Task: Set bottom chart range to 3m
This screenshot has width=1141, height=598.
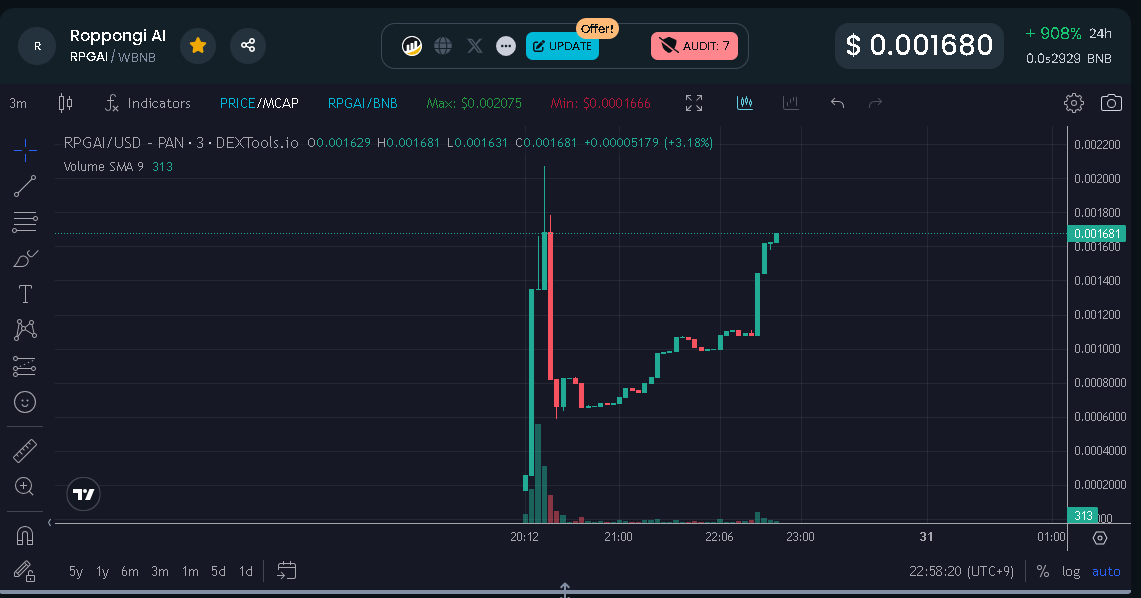Action: 160,572
